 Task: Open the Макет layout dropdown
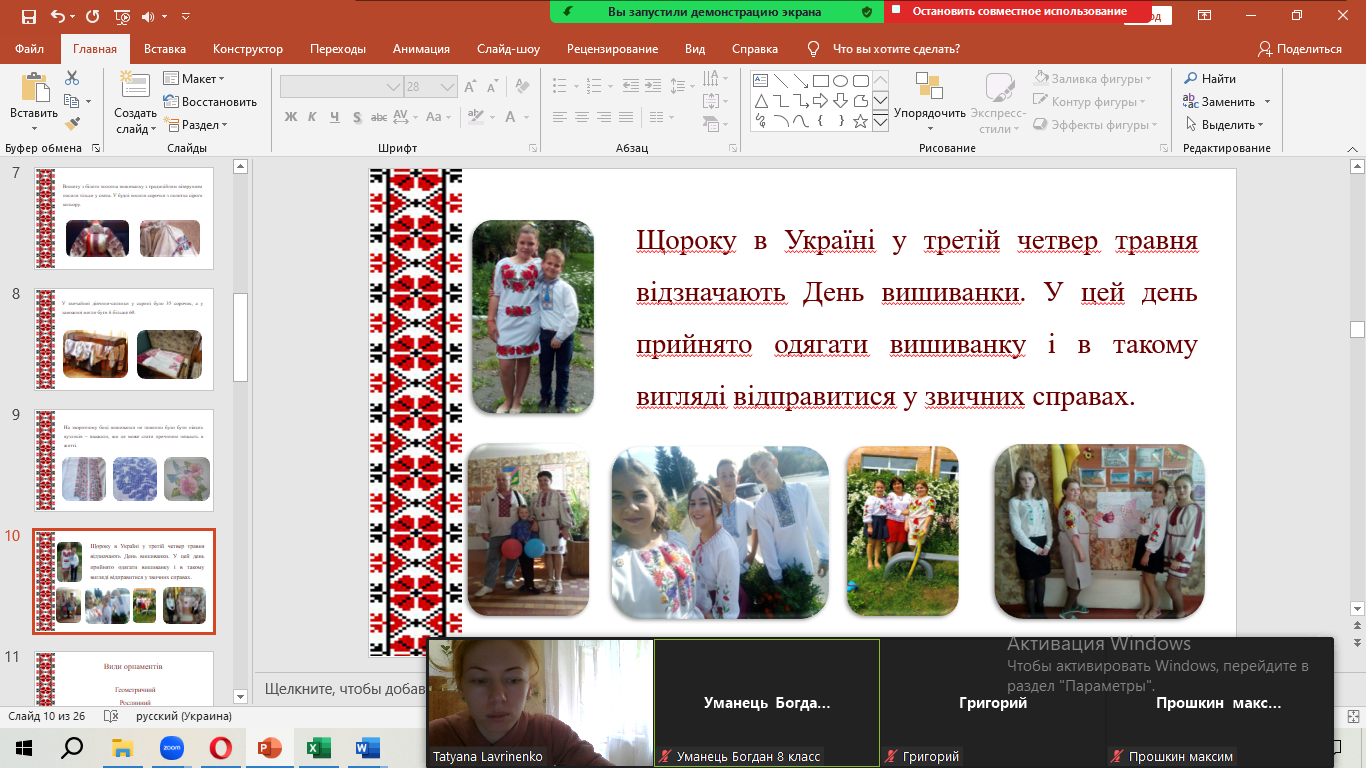[x=196, y=79]
